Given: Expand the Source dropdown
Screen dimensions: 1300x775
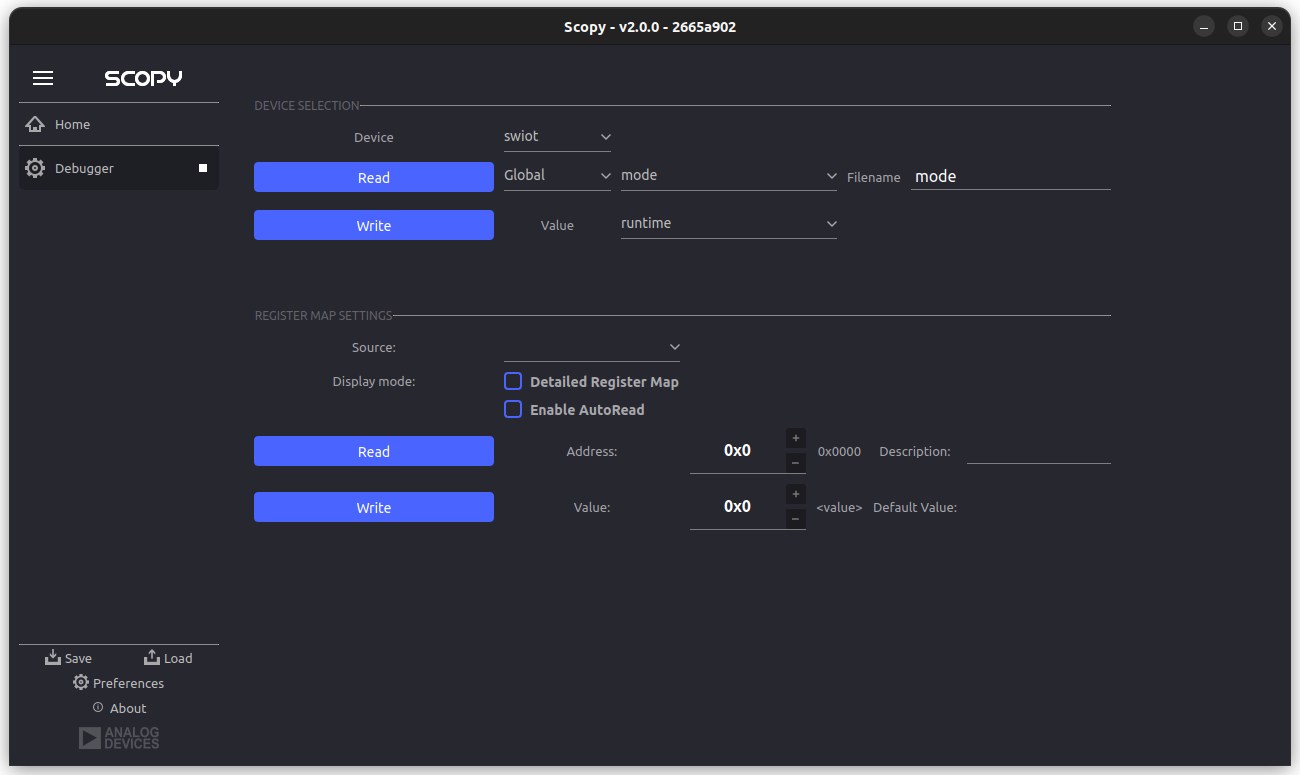Looking at the screenshot, I should [592, 348].
